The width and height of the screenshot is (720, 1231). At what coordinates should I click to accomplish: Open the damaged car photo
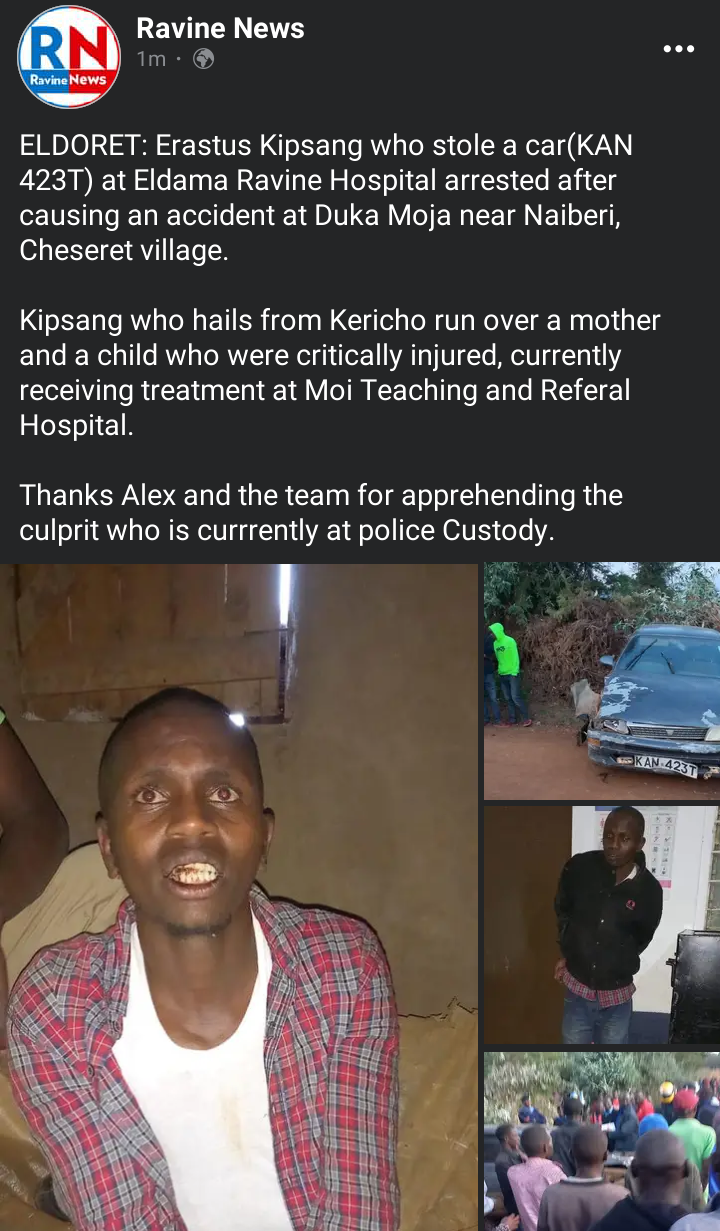(602, 681)
